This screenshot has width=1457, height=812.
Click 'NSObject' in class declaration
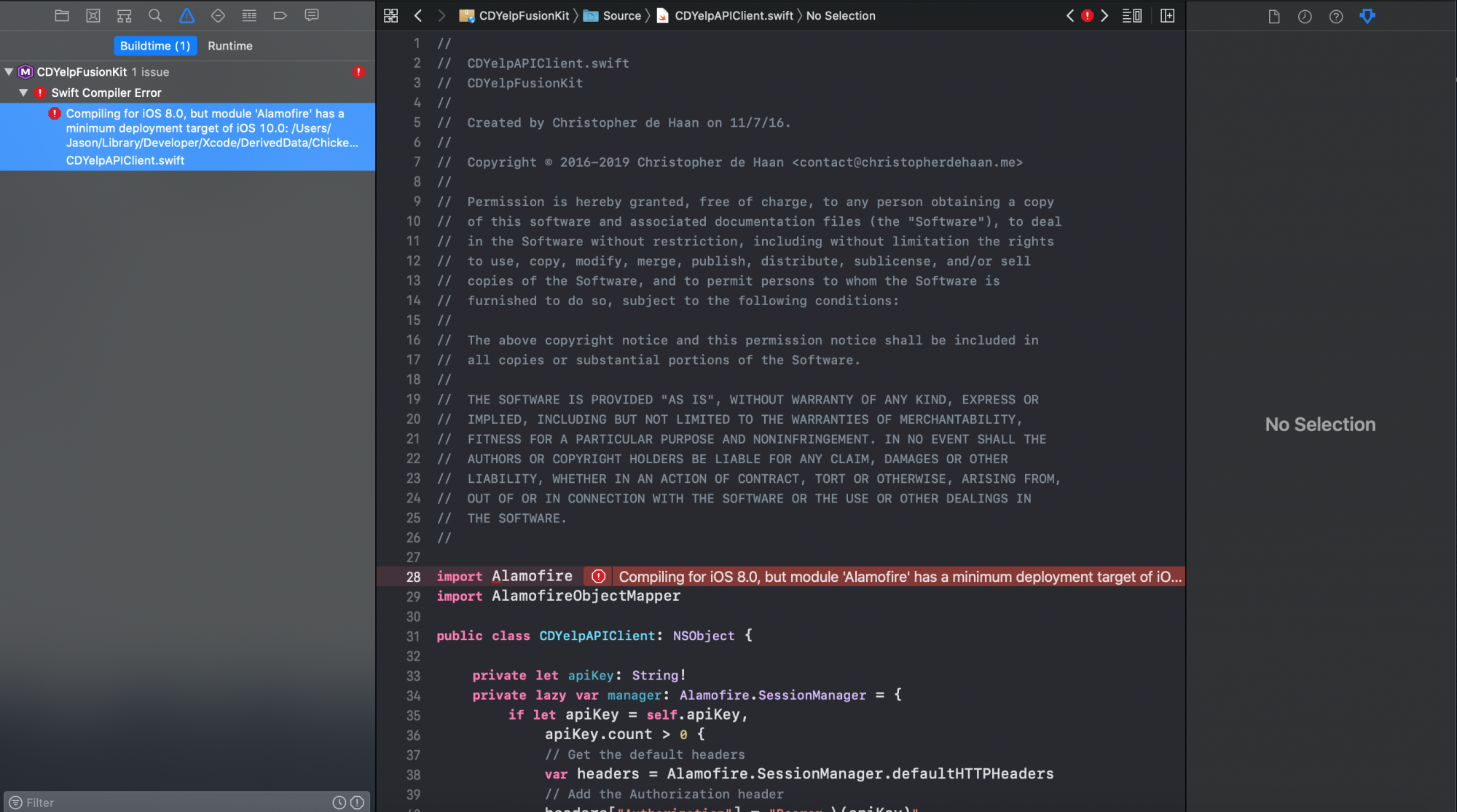pyautogui.click(x=704, y=636)
